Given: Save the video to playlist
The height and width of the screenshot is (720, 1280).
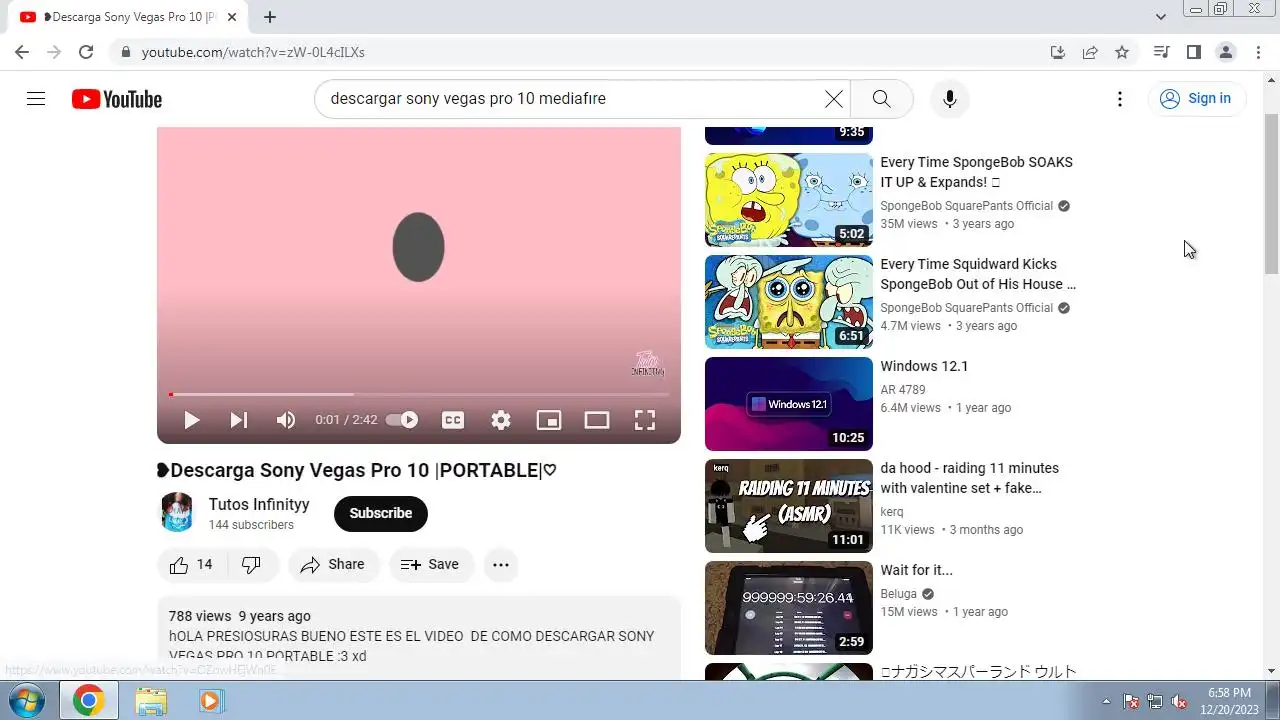Looking at the screenshot, I should coord(431,565).
